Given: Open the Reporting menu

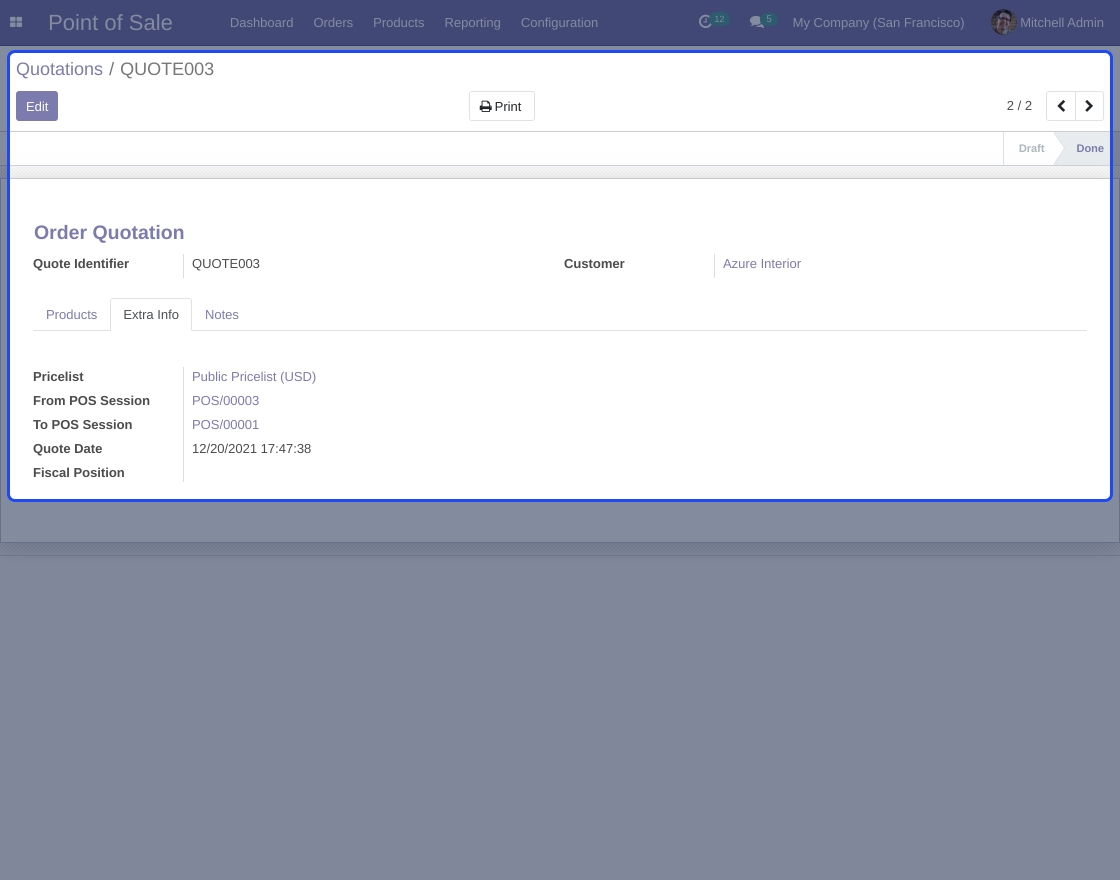Looking at the screenshot, I should click(472, 23).
